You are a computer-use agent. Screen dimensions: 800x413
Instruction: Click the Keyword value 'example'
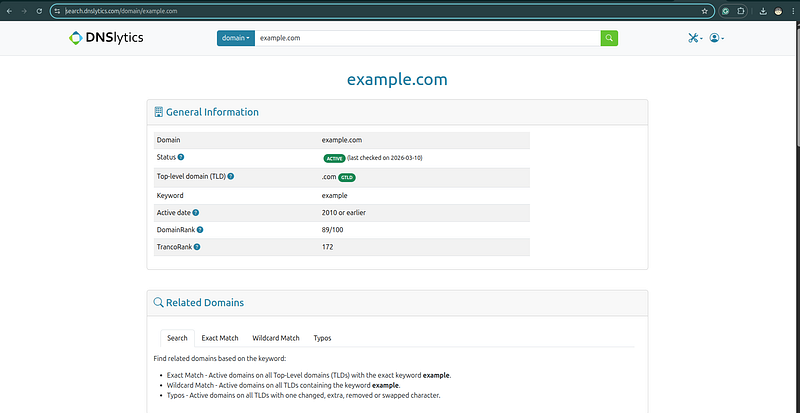[335, 196]
